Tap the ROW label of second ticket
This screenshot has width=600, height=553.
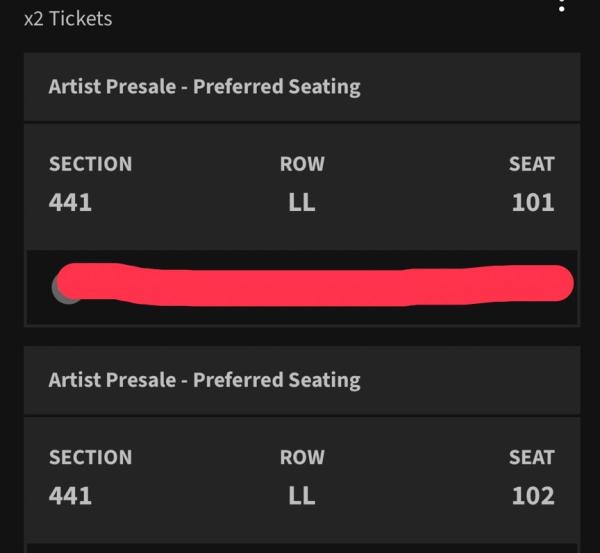[302, 457]
